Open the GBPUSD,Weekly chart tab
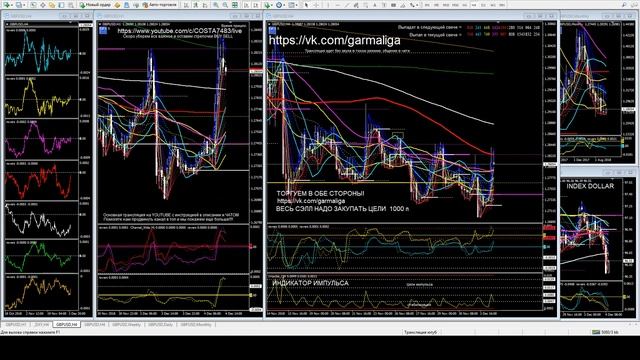 click(x=126, y=324)
